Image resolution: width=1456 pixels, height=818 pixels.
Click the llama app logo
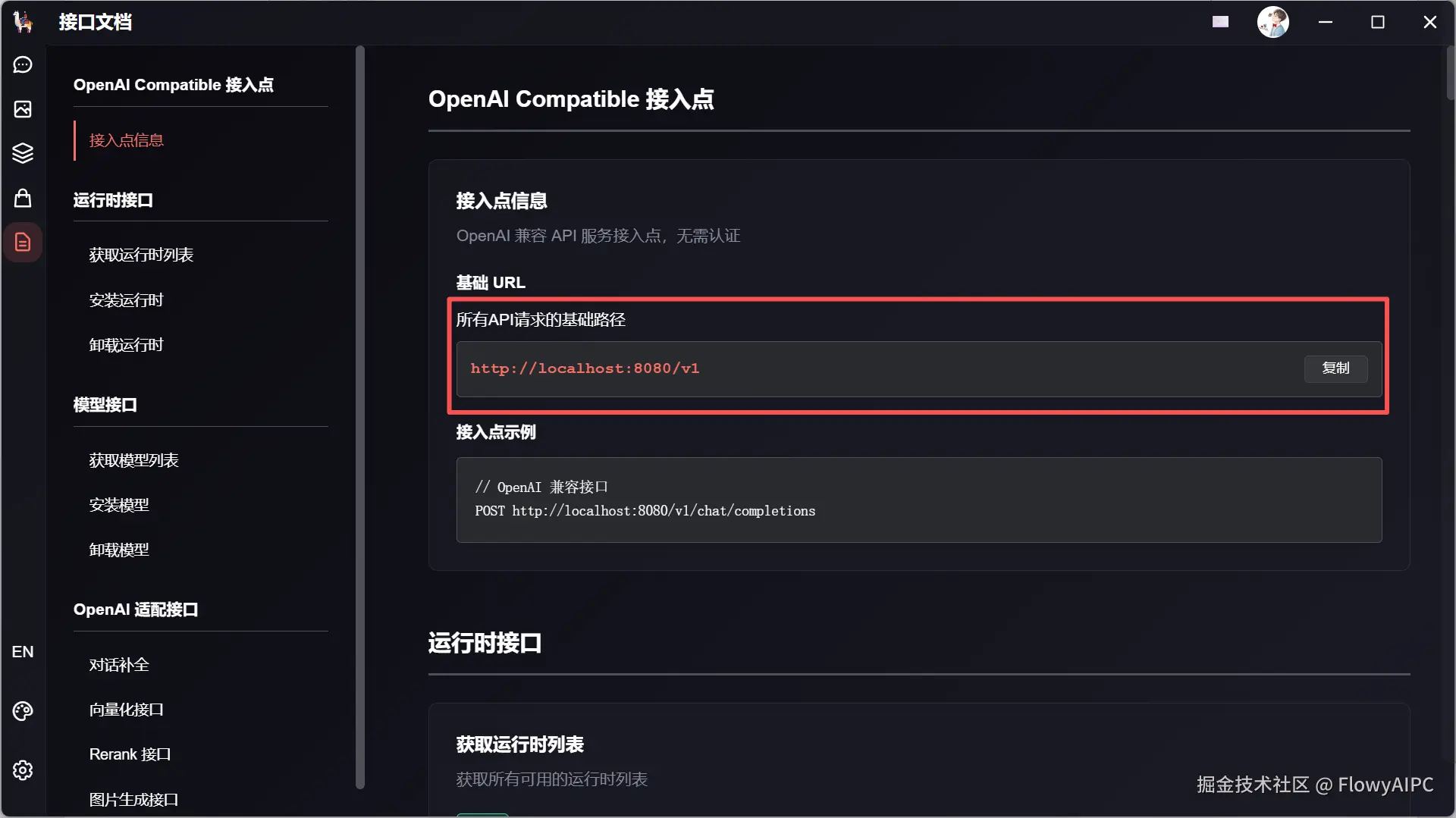[23, 22]
